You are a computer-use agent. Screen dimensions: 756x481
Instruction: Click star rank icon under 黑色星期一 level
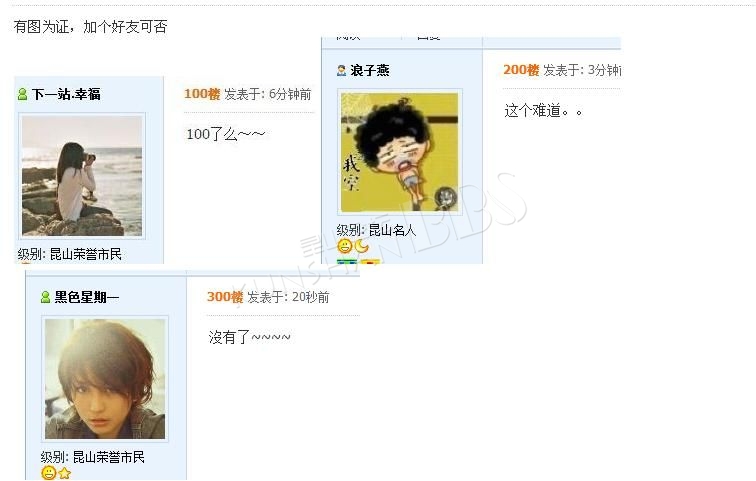65,473
